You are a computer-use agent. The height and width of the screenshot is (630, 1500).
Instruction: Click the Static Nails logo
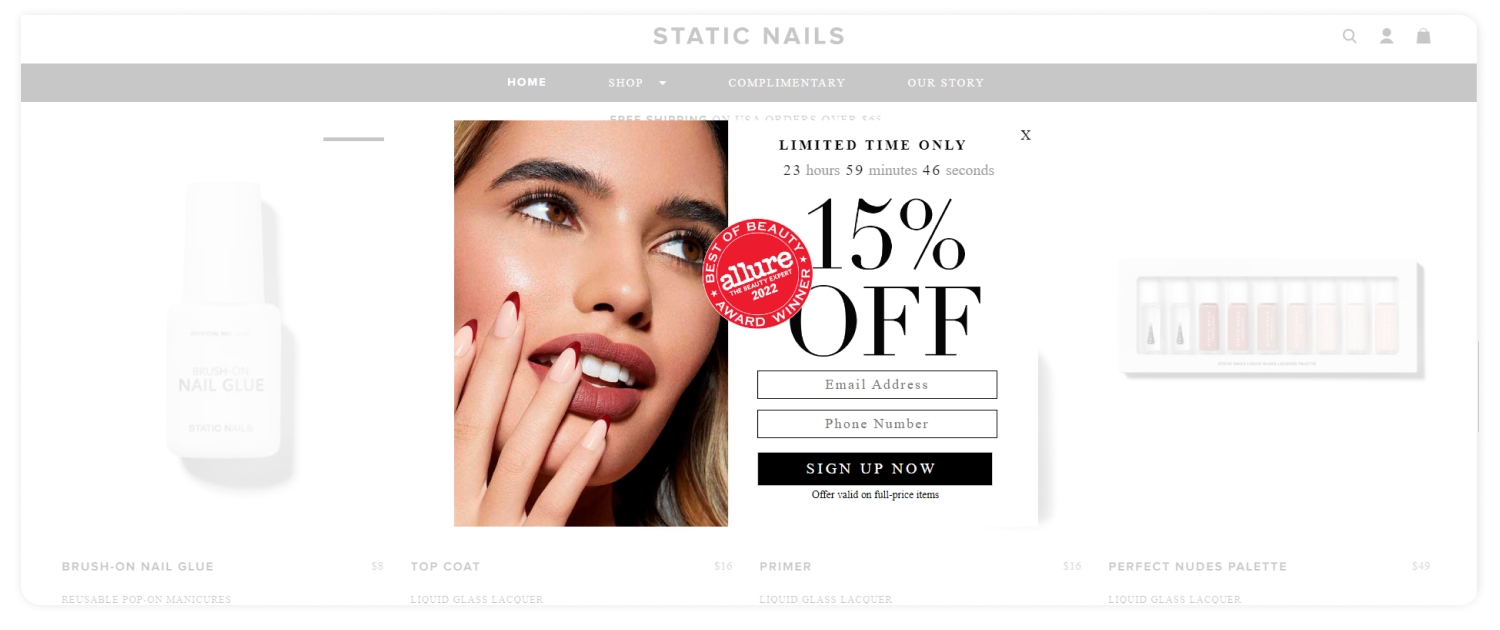(x=749, y=36)
